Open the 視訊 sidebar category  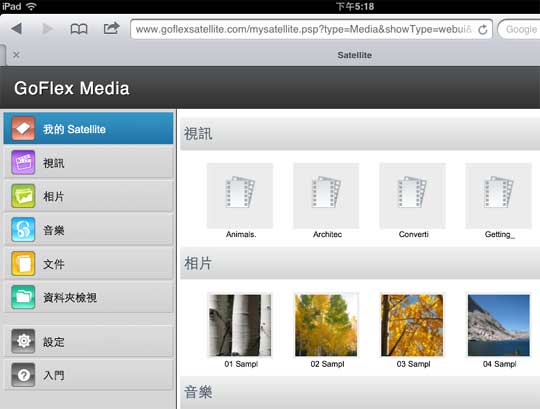tap(88, 162)
